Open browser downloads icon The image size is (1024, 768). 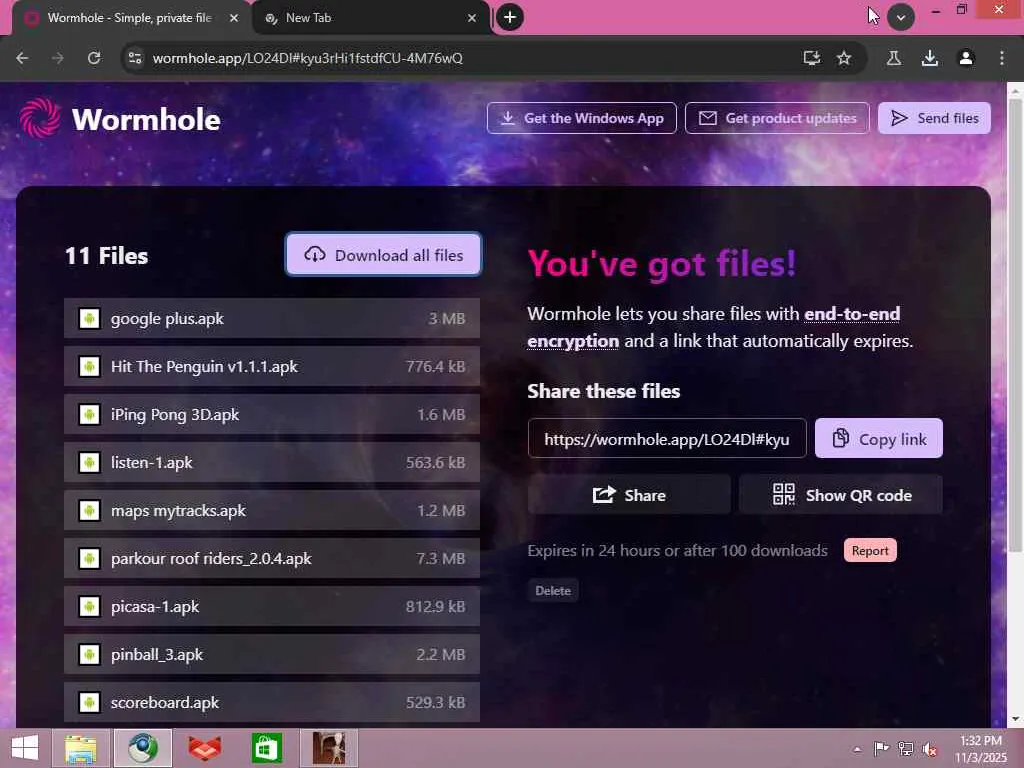click(930, 58)
